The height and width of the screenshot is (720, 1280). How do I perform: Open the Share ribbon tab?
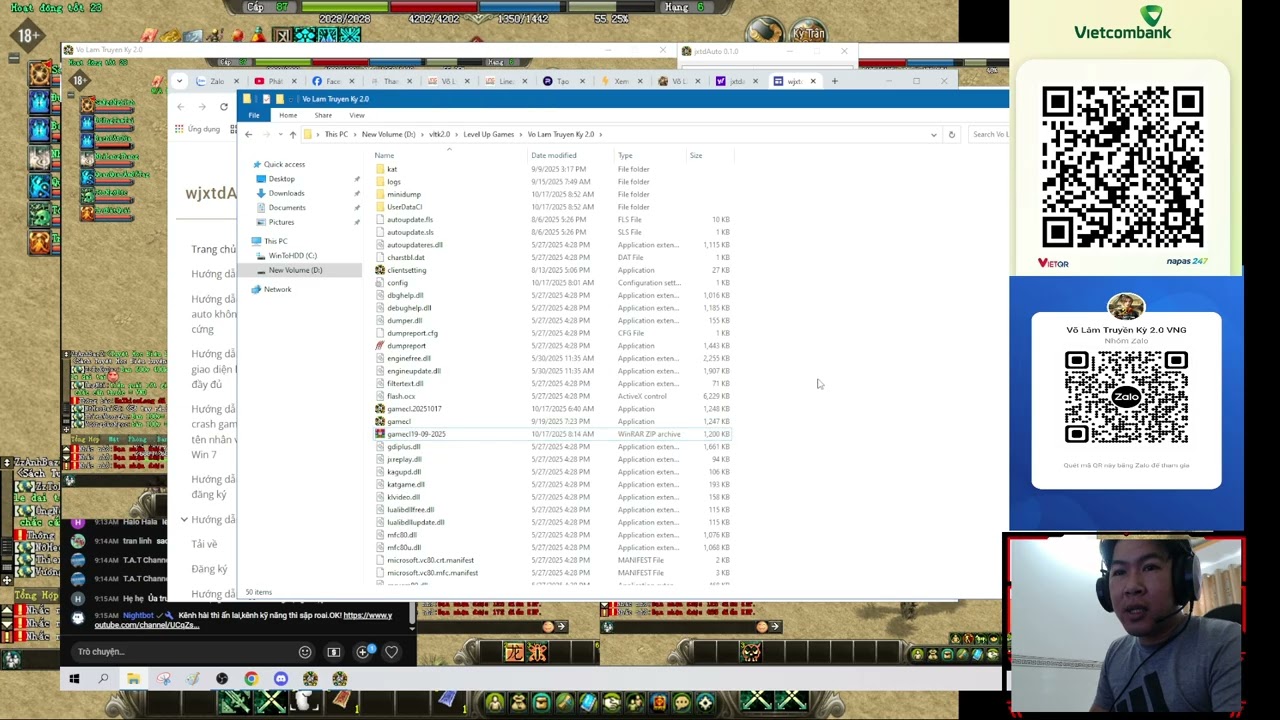[x=323, y=115]
